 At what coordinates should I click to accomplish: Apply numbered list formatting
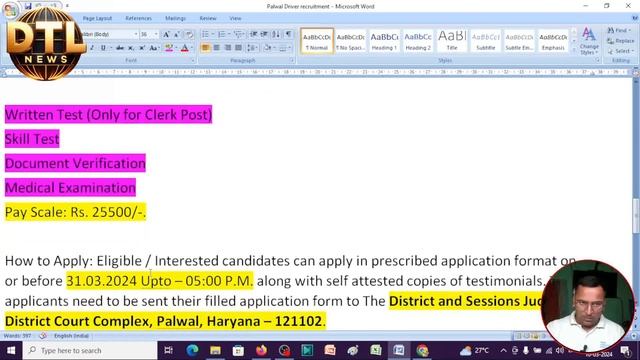click(x=221, y=35)
